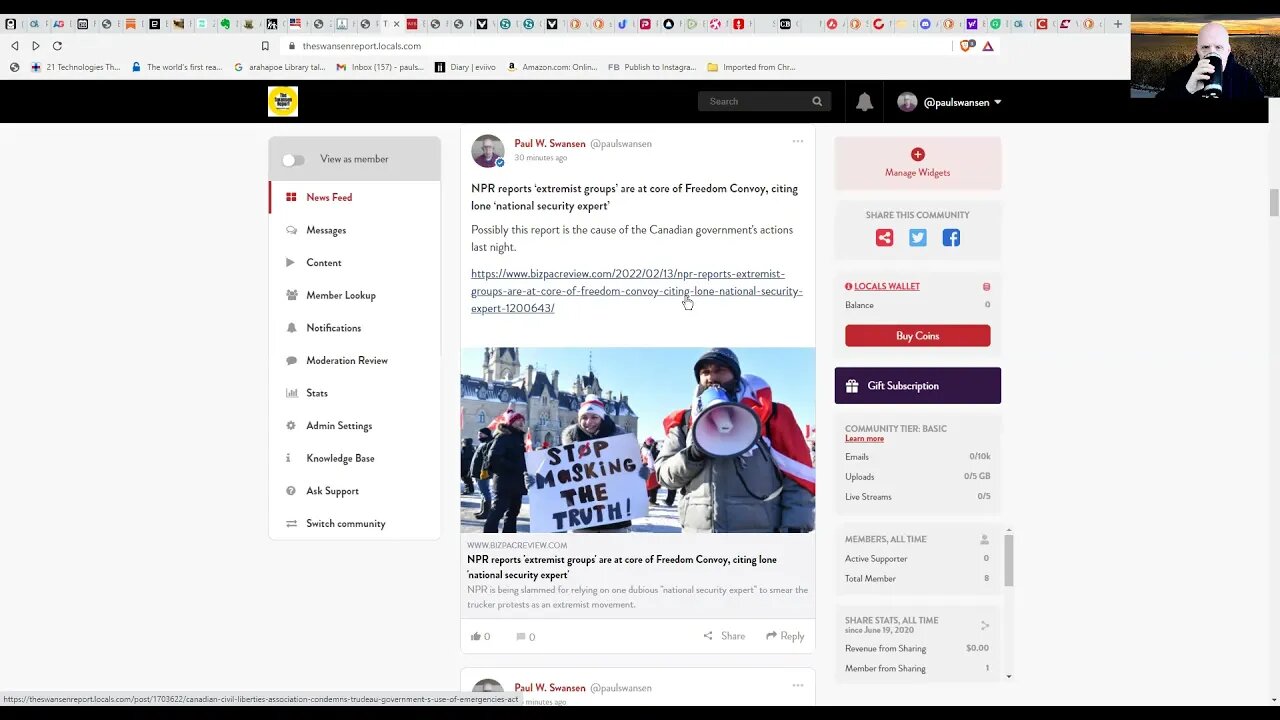This screenshot has width=1280, height=720.
Task: Click the wallet coins icon
Action: tap(986, 287)
